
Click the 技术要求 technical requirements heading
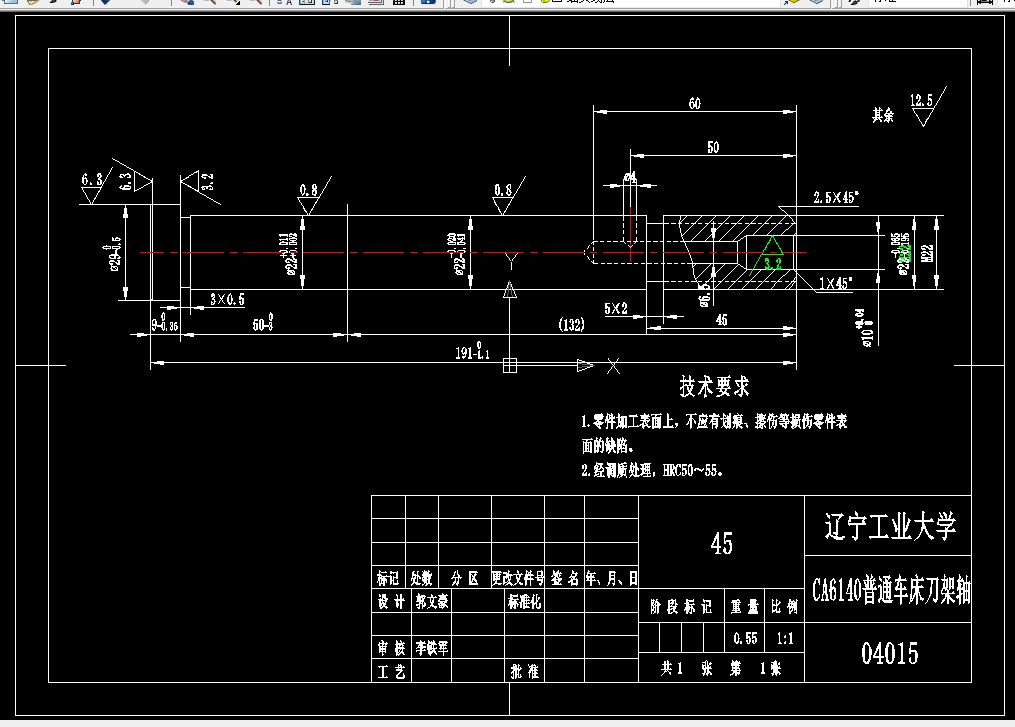tap(716, 386)
